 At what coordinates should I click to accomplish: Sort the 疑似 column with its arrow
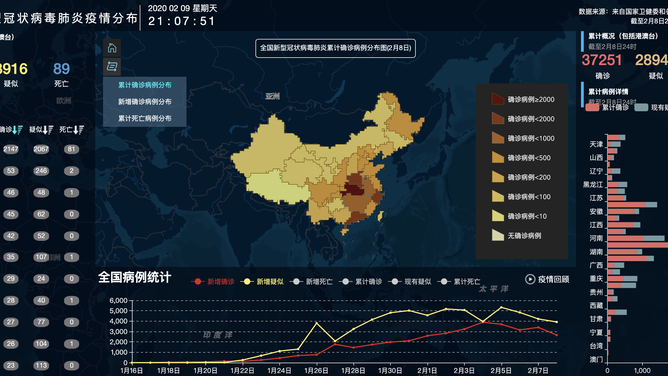[48, 130]
